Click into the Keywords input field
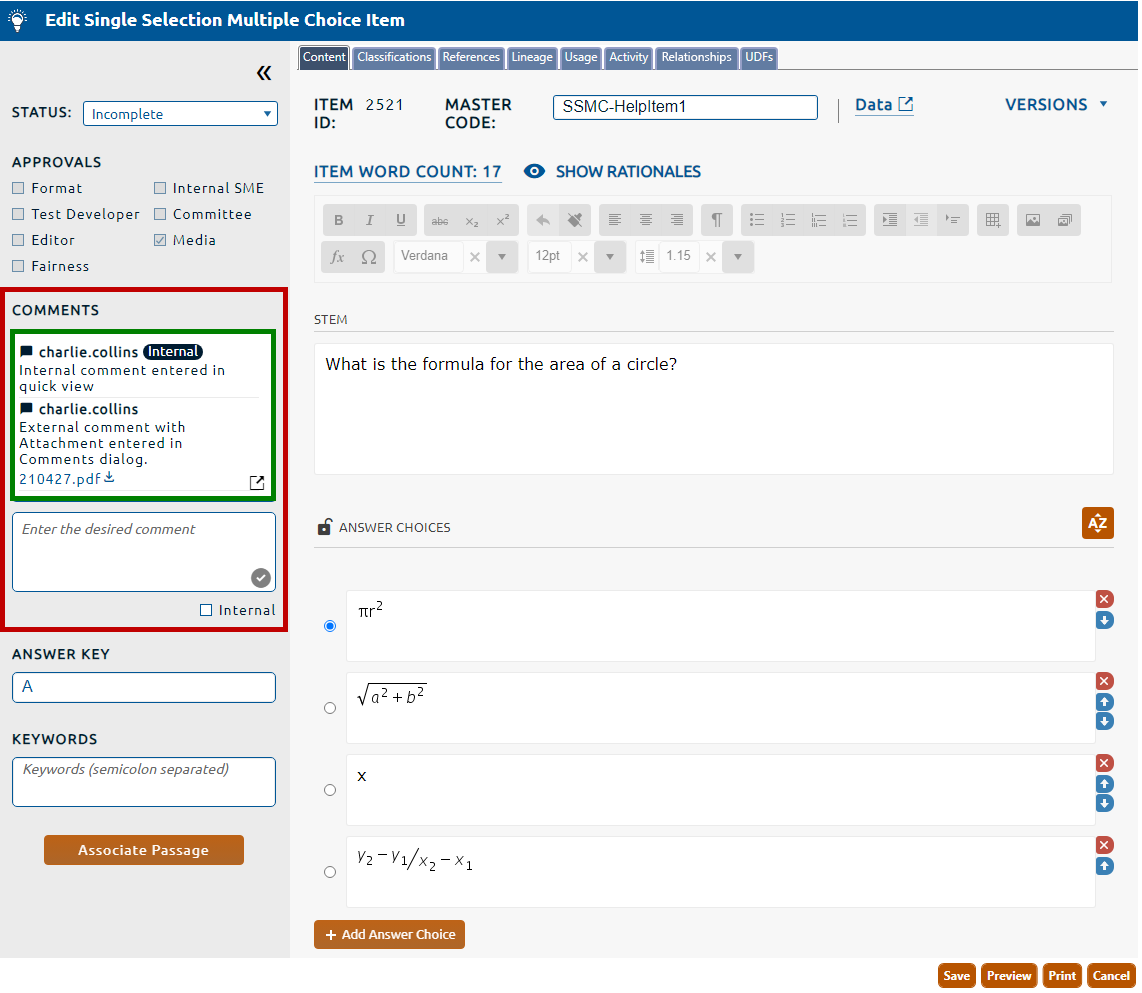This screenshot has width=1142, height=993. tap(144, 782)
